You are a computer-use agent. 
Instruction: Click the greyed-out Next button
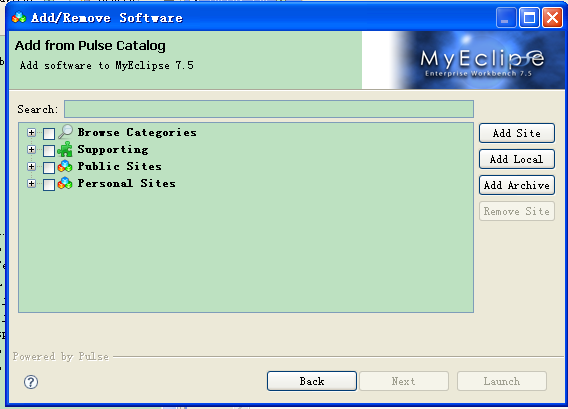tap(404, 381)
